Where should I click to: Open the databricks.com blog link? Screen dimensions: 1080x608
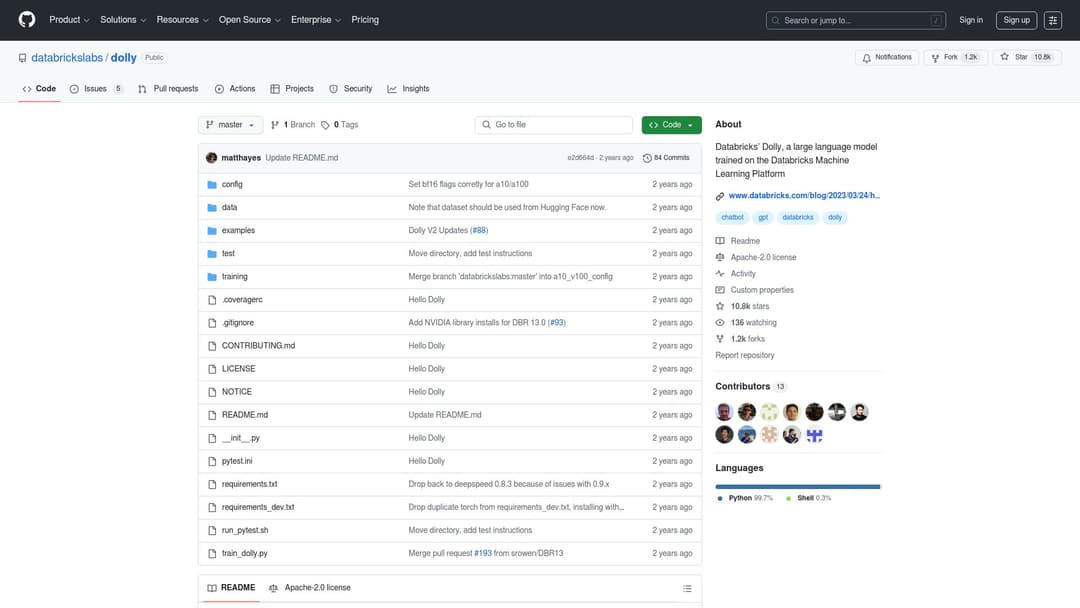(x=804, y=196)
